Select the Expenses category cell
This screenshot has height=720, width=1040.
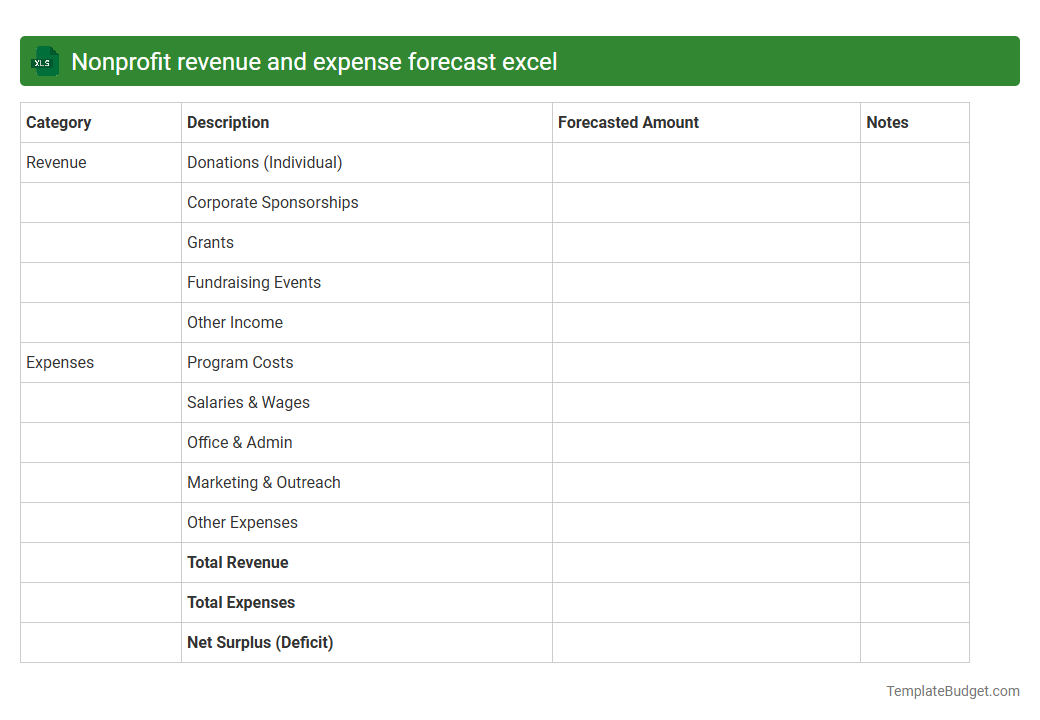(x=60, y=362)
